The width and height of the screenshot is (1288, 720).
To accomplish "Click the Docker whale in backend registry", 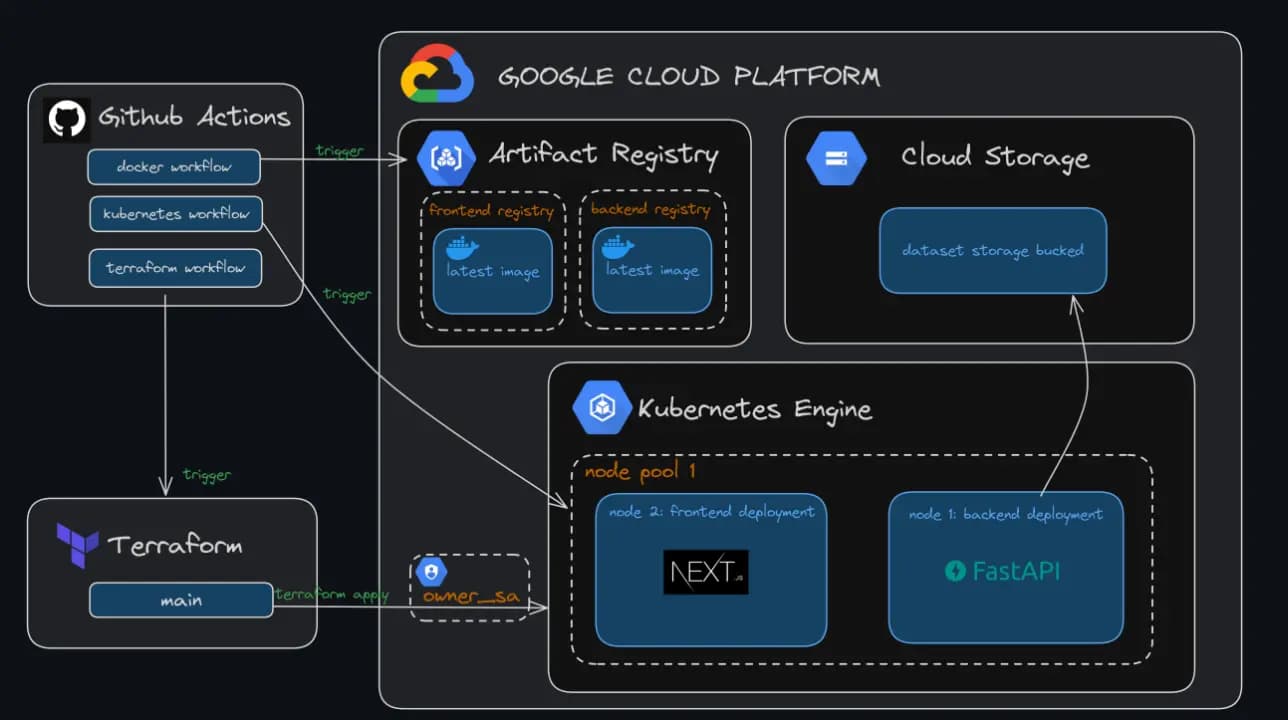I will tap(620, 247).
